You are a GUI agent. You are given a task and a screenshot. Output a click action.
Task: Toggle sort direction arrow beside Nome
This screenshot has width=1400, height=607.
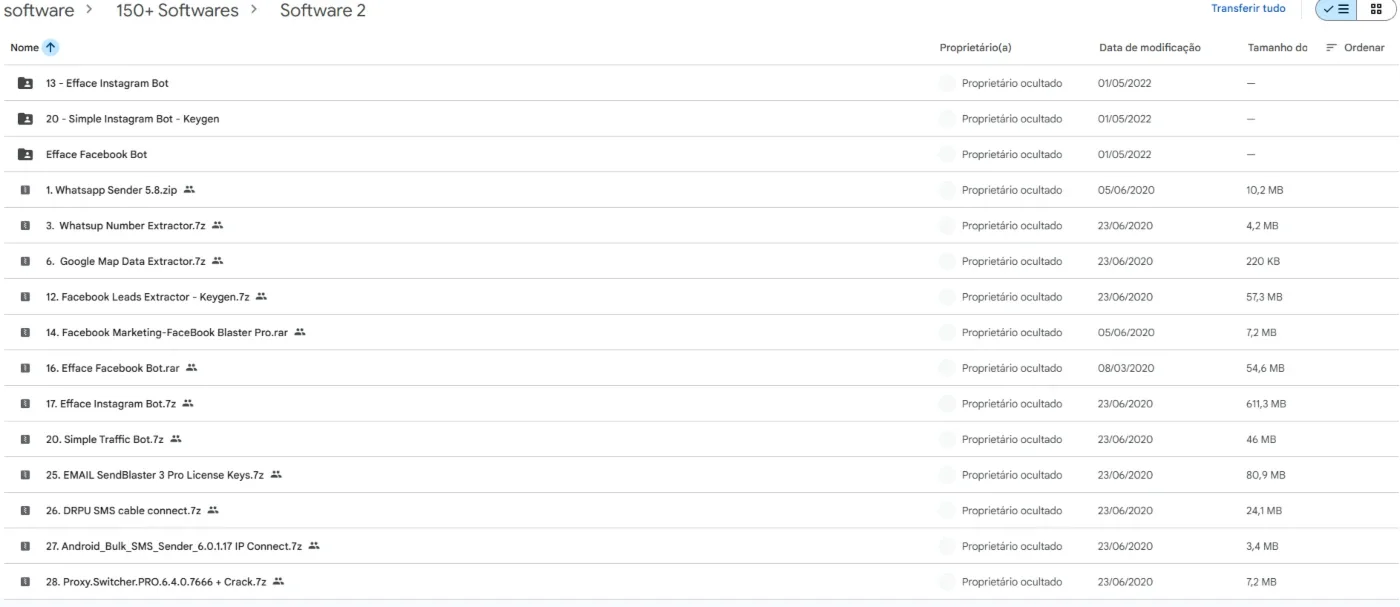click(x=51, y=47)
